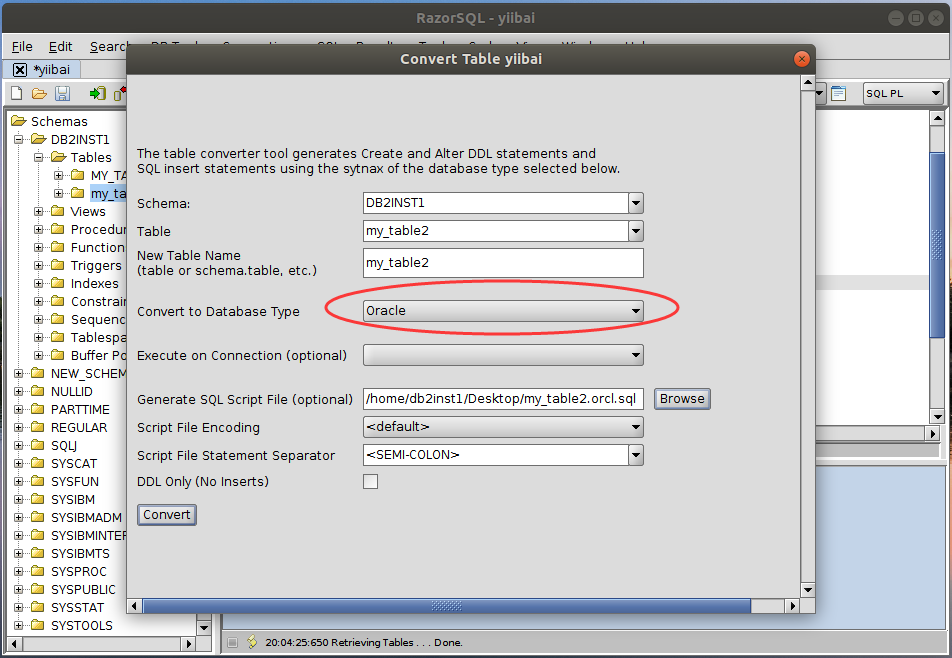Screen dimensions: 952x658
Task: Click the Convert button
Action: pos(167,515)
